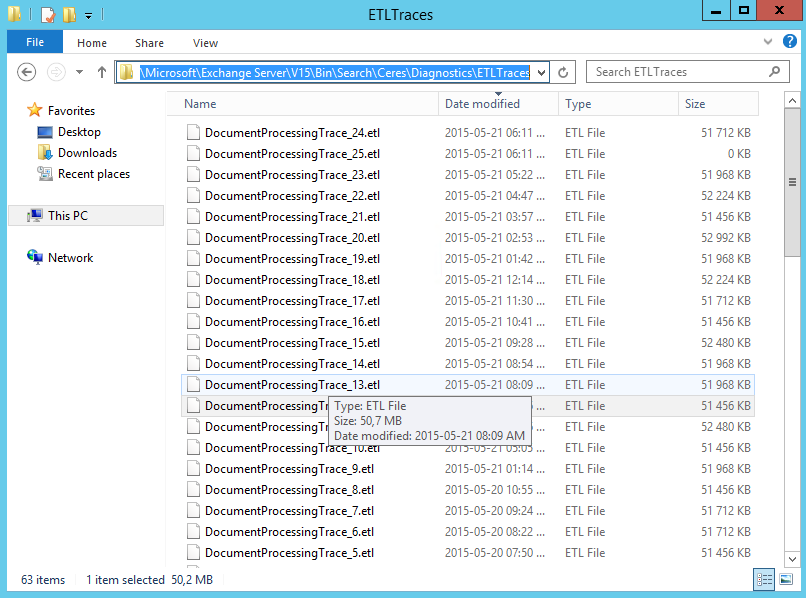Click the New folder quick access icon

coord(69,14)
